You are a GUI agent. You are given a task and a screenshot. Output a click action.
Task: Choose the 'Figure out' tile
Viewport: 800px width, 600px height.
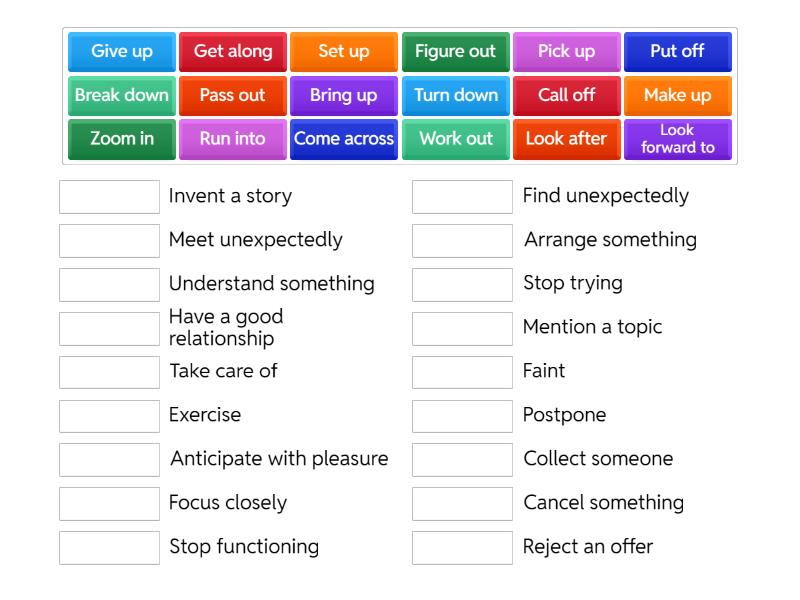click(x=455, y=51)
